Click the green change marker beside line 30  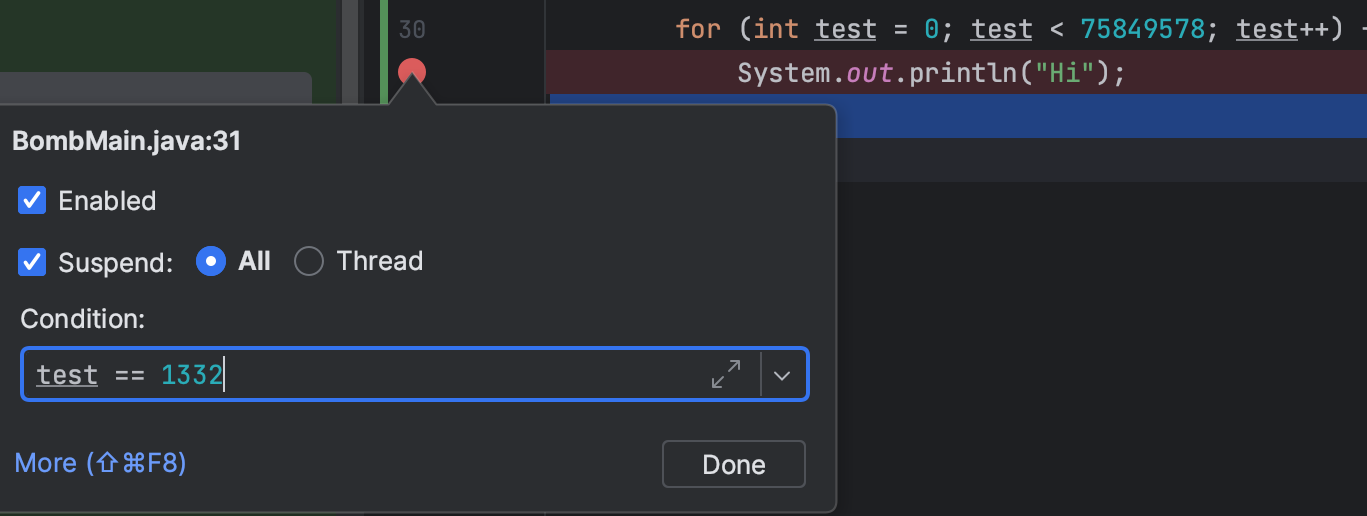(x=386, y=30)
